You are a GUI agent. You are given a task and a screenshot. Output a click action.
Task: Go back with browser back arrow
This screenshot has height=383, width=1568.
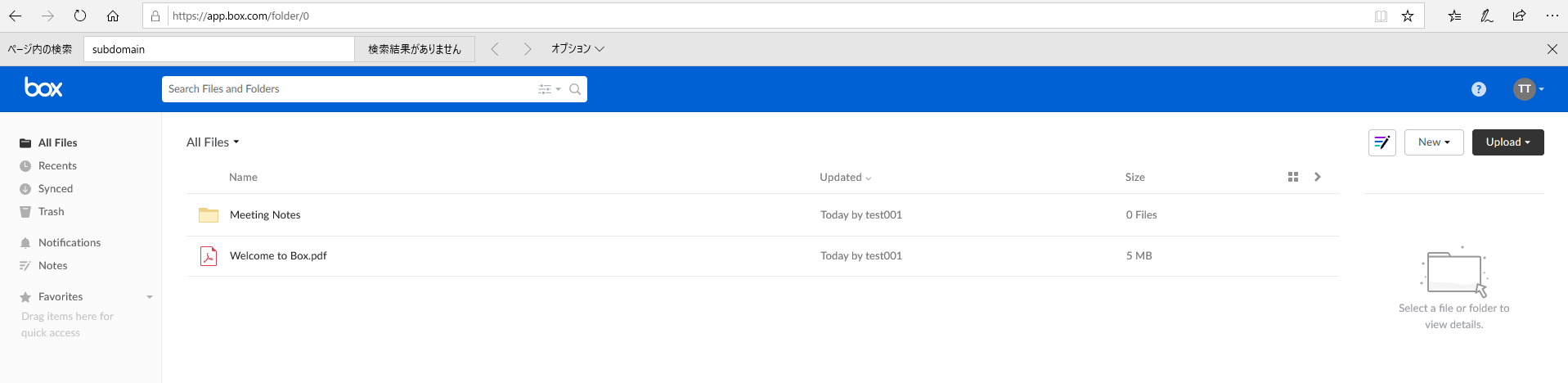coord(16,16)
